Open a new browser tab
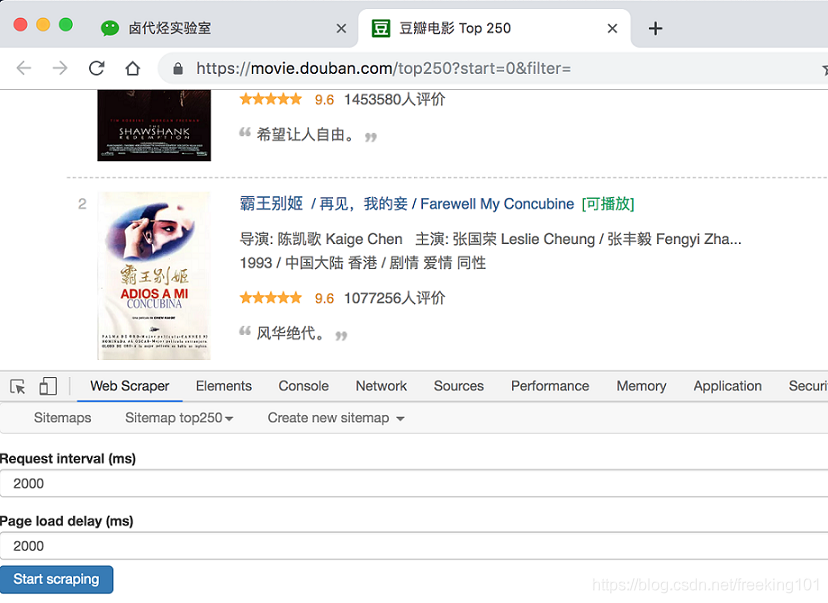Screen dimensions: 828x603 tap(655, 28)
